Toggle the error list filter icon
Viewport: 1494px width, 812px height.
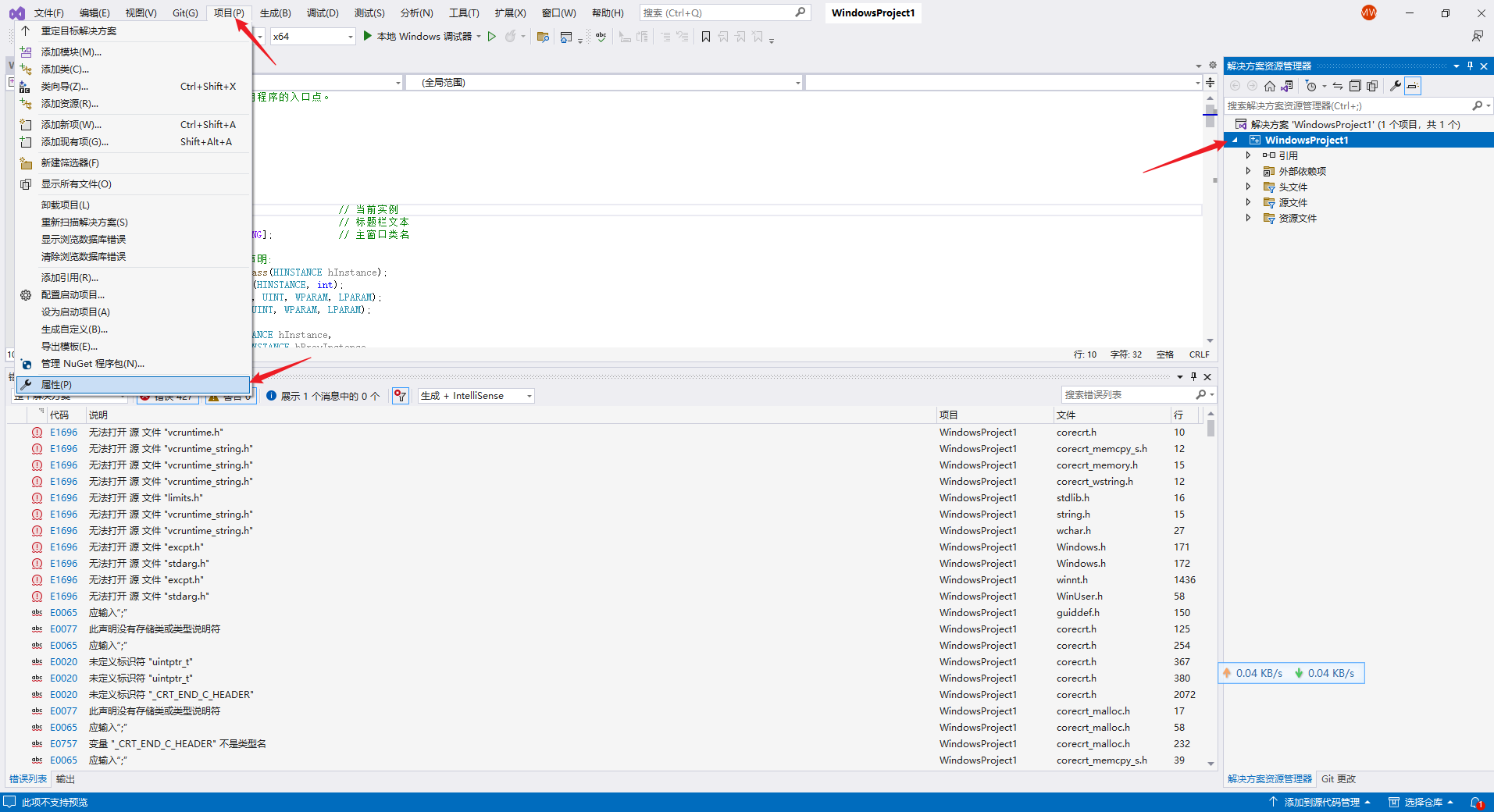click(401, 396)
